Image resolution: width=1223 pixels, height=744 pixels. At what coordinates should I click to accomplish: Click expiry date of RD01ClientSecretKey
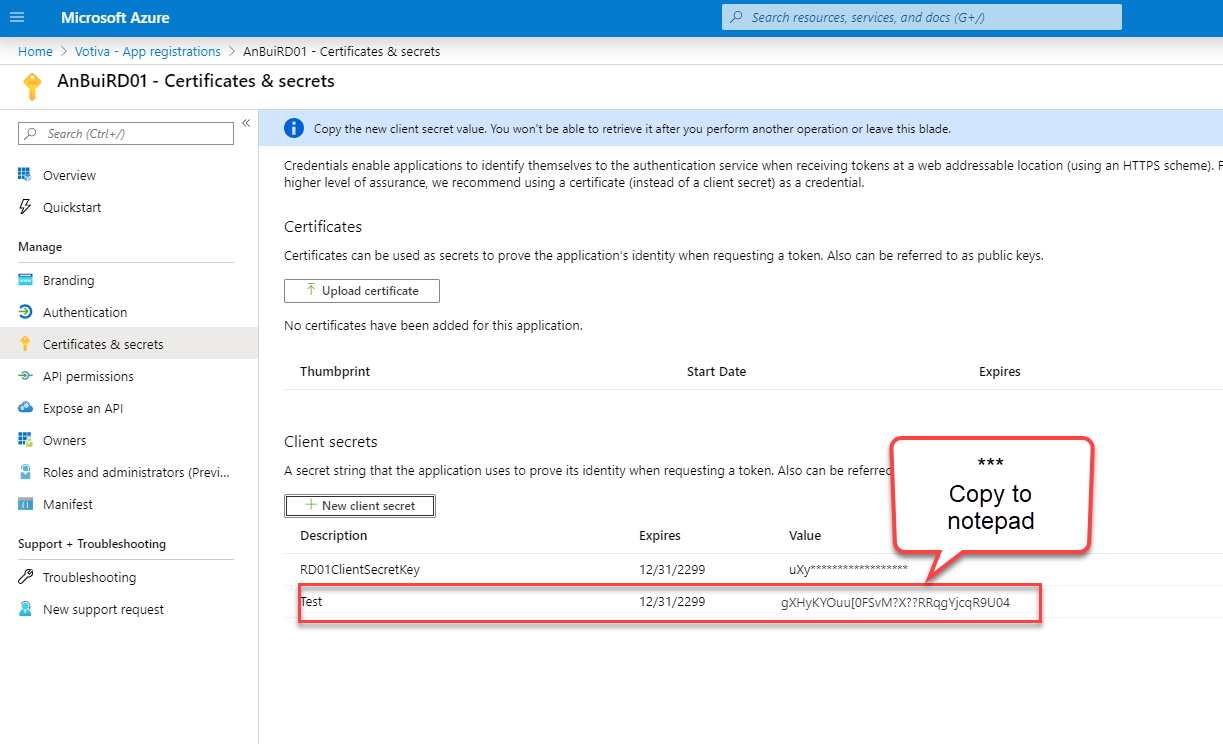672,570
